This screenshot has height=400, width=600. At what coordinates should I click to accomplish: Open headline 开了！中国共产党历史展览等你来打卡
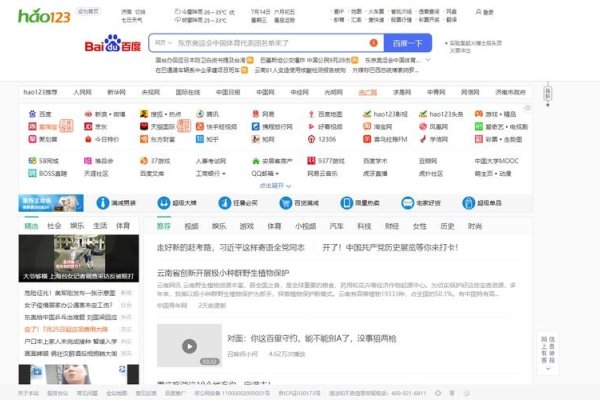click(390, 248)
